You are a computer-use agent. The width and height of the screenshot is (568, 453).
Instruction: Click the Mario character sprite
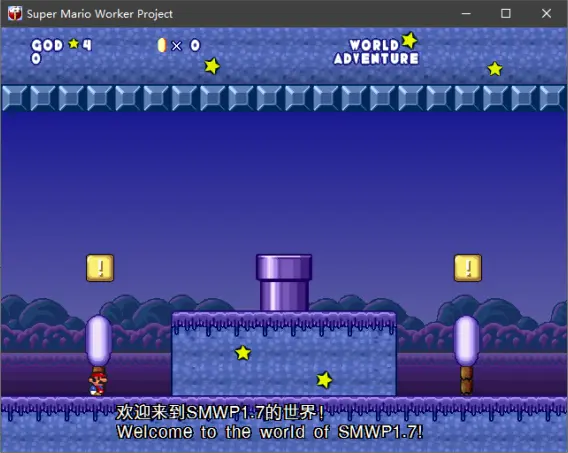(x=98, y=383)
